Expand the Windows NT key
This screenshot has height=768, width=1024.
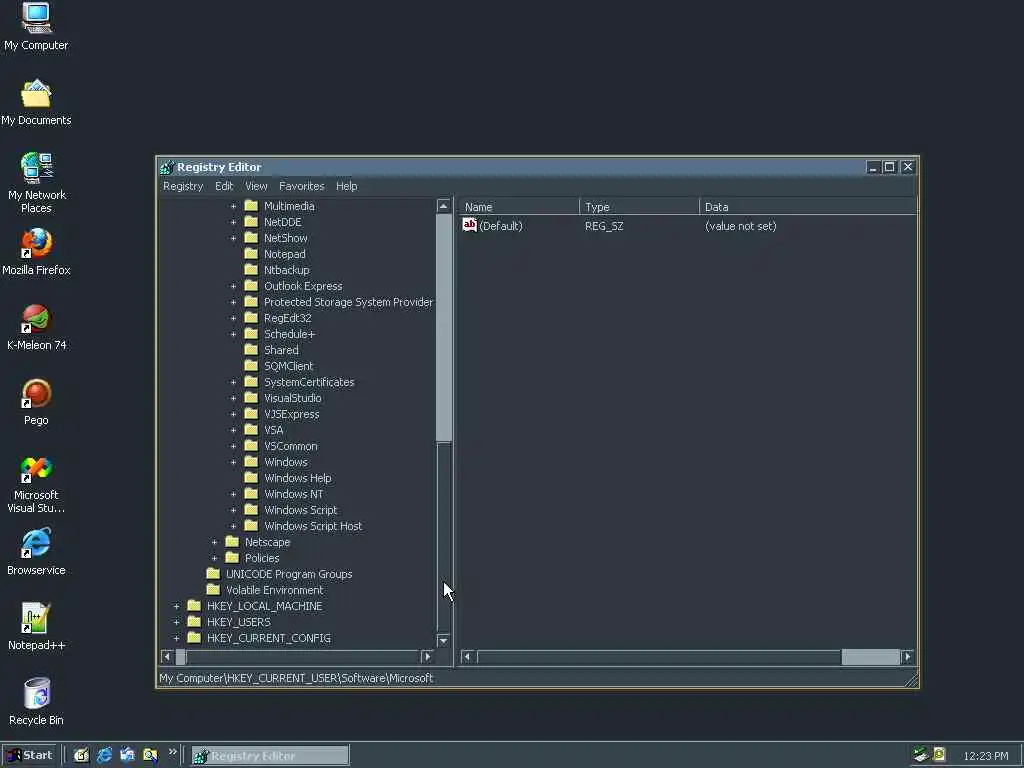click(x=233, y=494)
